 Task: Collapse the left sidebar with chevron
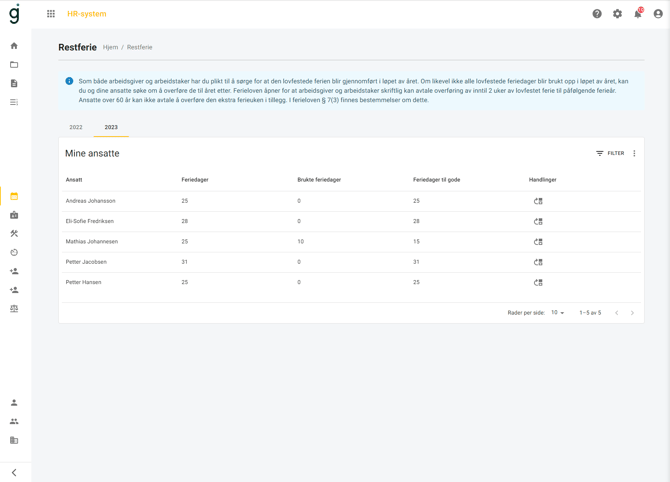[14, 473]
